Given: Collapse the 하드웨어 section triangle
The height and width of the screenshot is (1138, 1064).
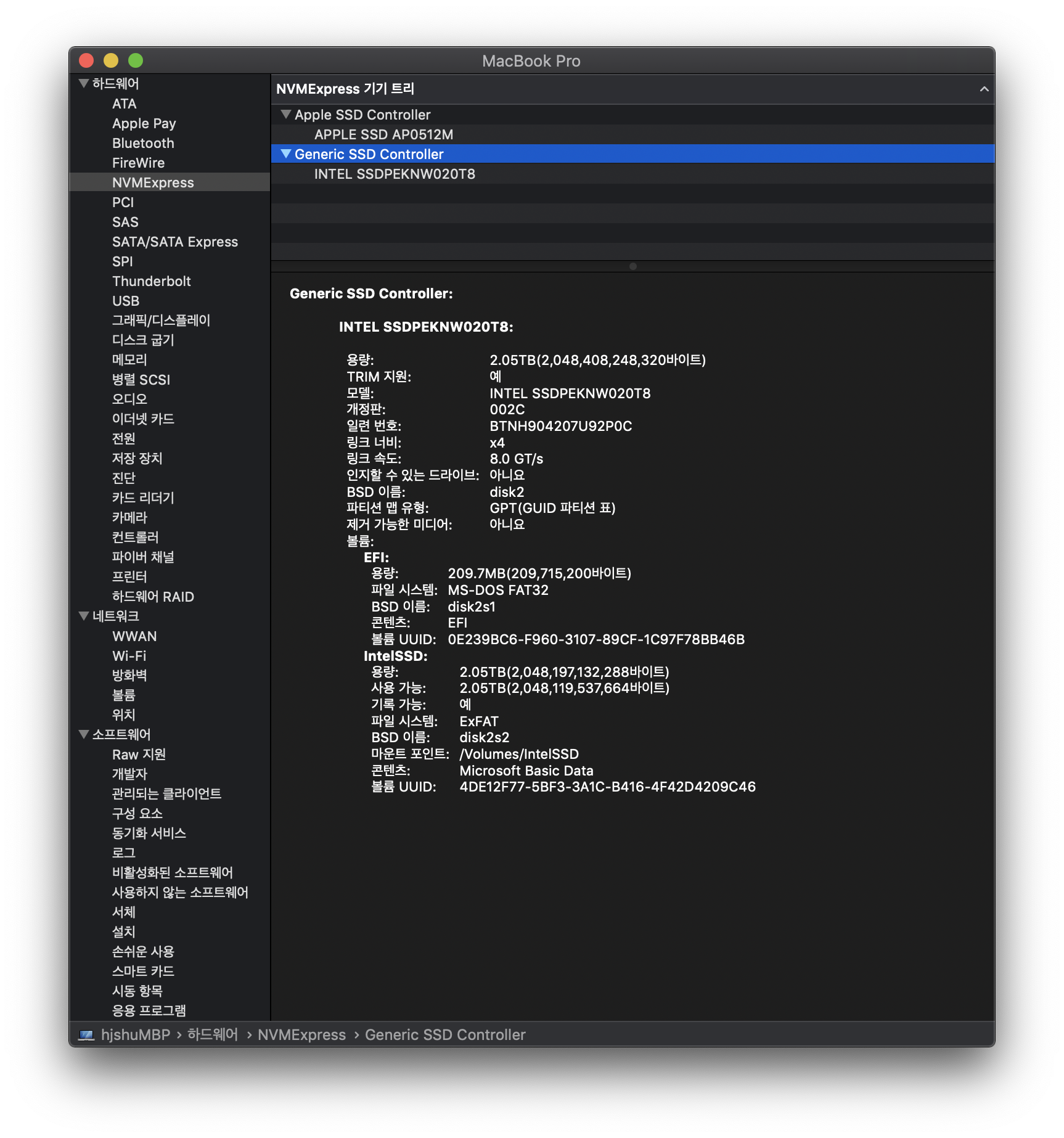Looking at the screenshot, I should 84,83.
